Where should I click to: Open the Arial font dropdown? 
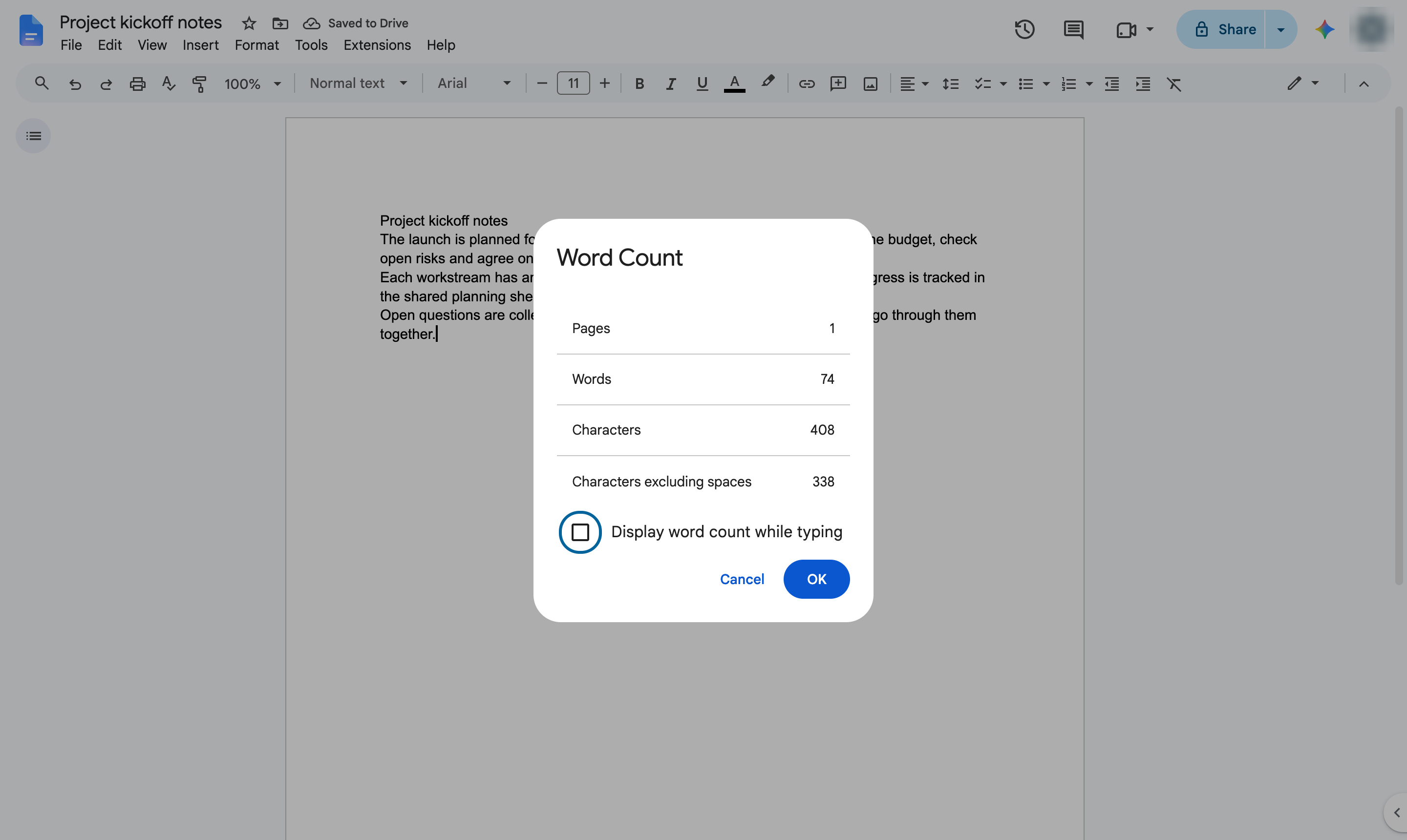pyautogui.click(x=473, y=83)
